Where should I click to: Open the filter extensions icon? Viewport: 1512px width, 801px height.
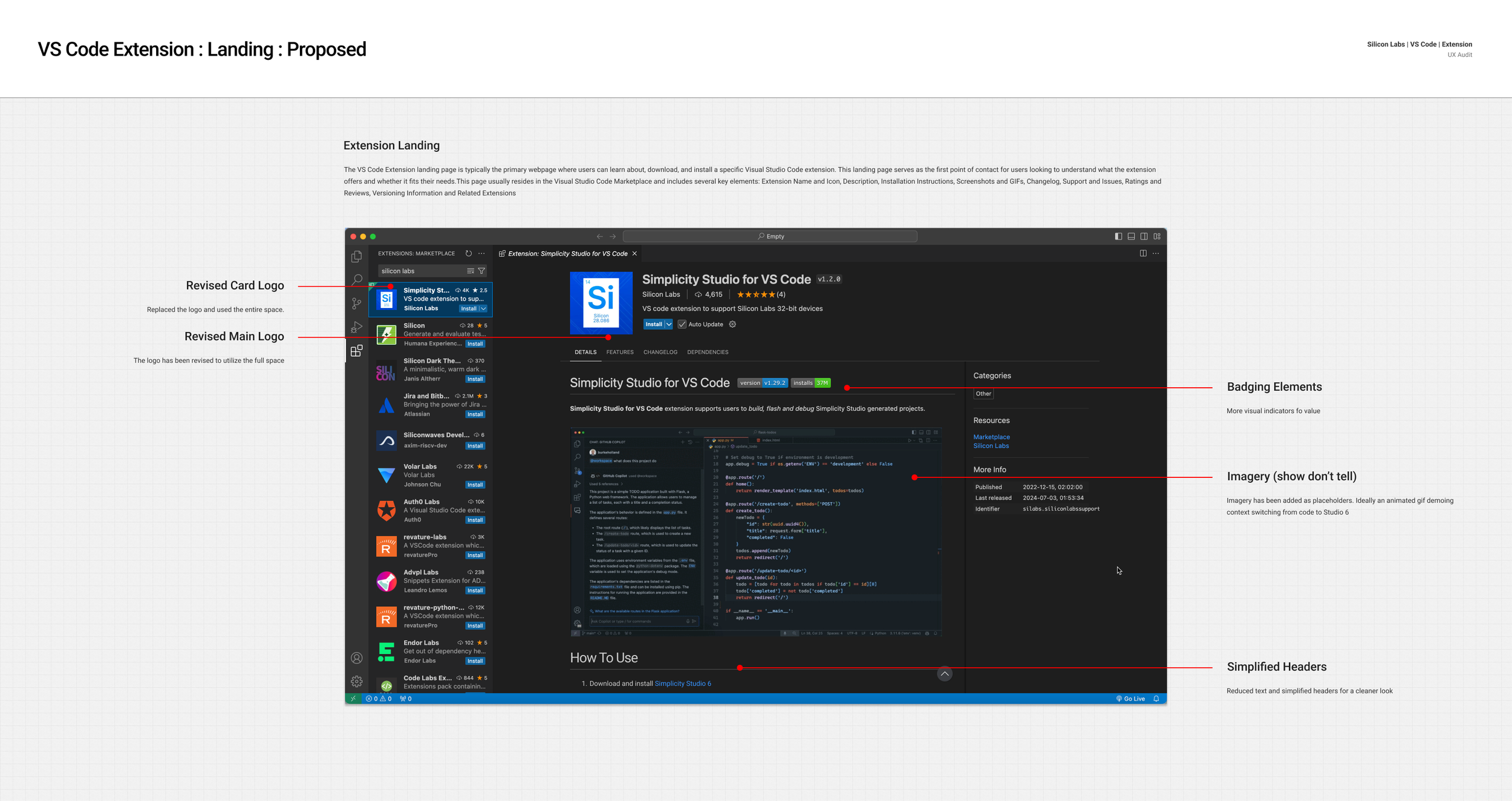coord(482,271)
